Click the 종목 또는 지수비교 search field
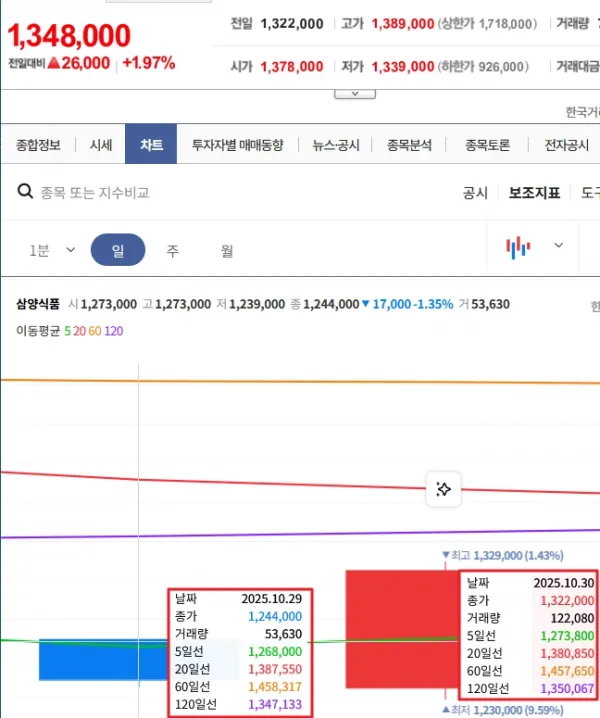This screenshot has height=718, width=600. [x=95, y=193]
